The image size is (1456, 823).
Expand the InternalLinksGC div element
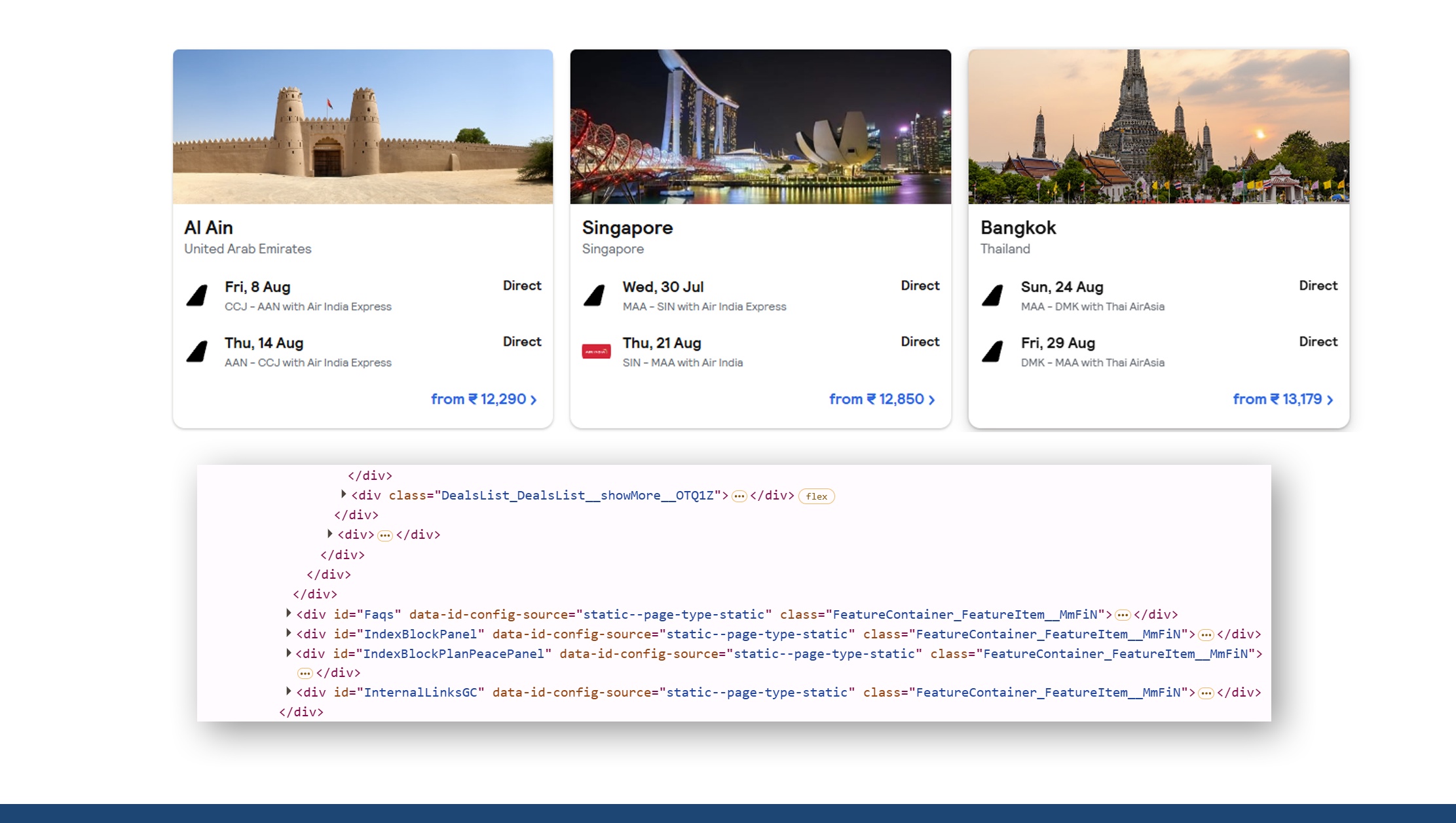[289, 692]
